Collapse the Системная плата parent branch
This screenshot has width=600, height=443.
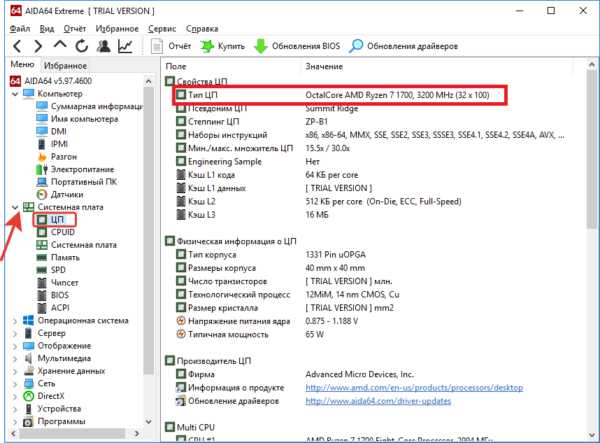tap(15, 207)
